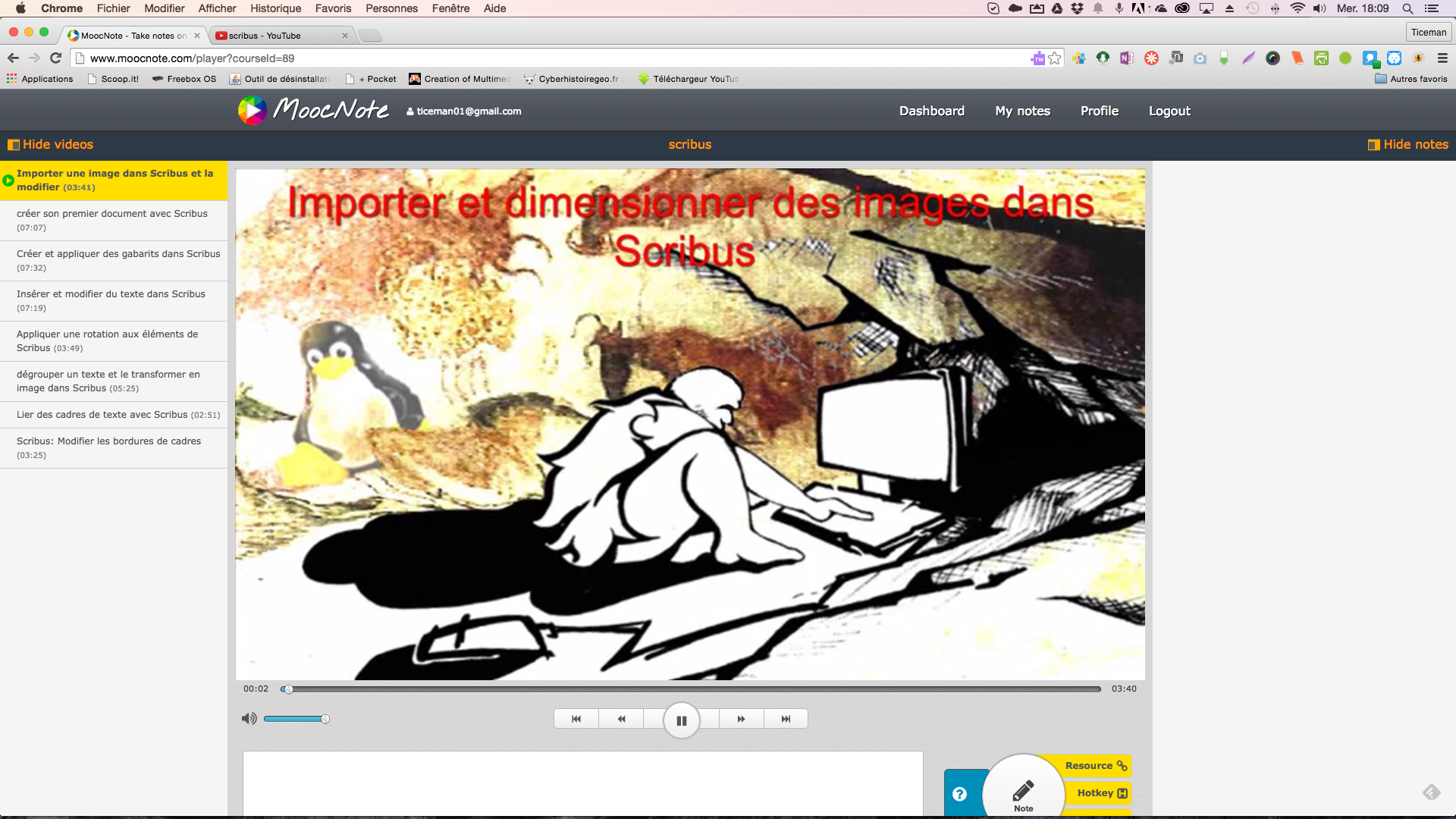This screenshot has width=1456, height=819.
Task: Open the Téléchargeur YouTube bookmark
Action: tap(689, 79)
